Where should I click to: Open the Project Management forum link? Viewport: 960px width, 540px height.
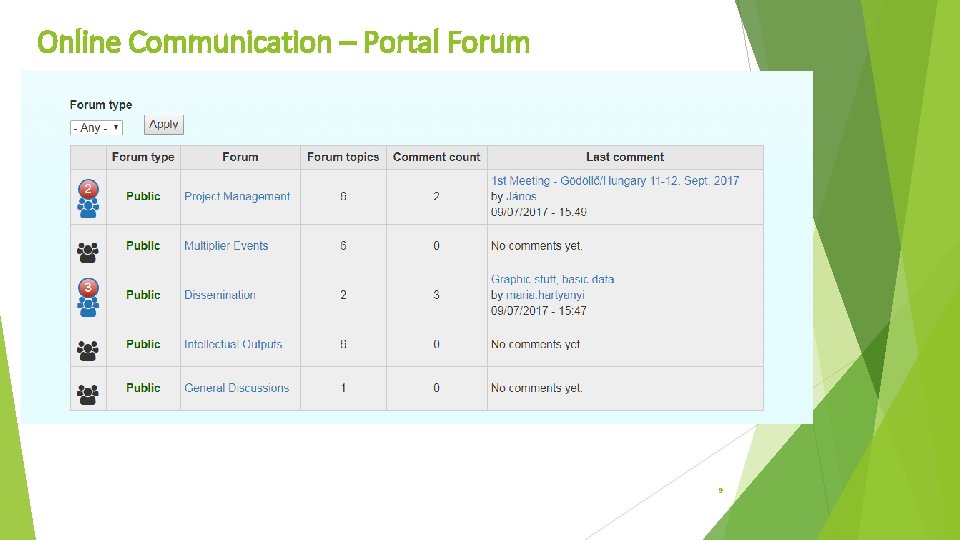pos(237,197)
